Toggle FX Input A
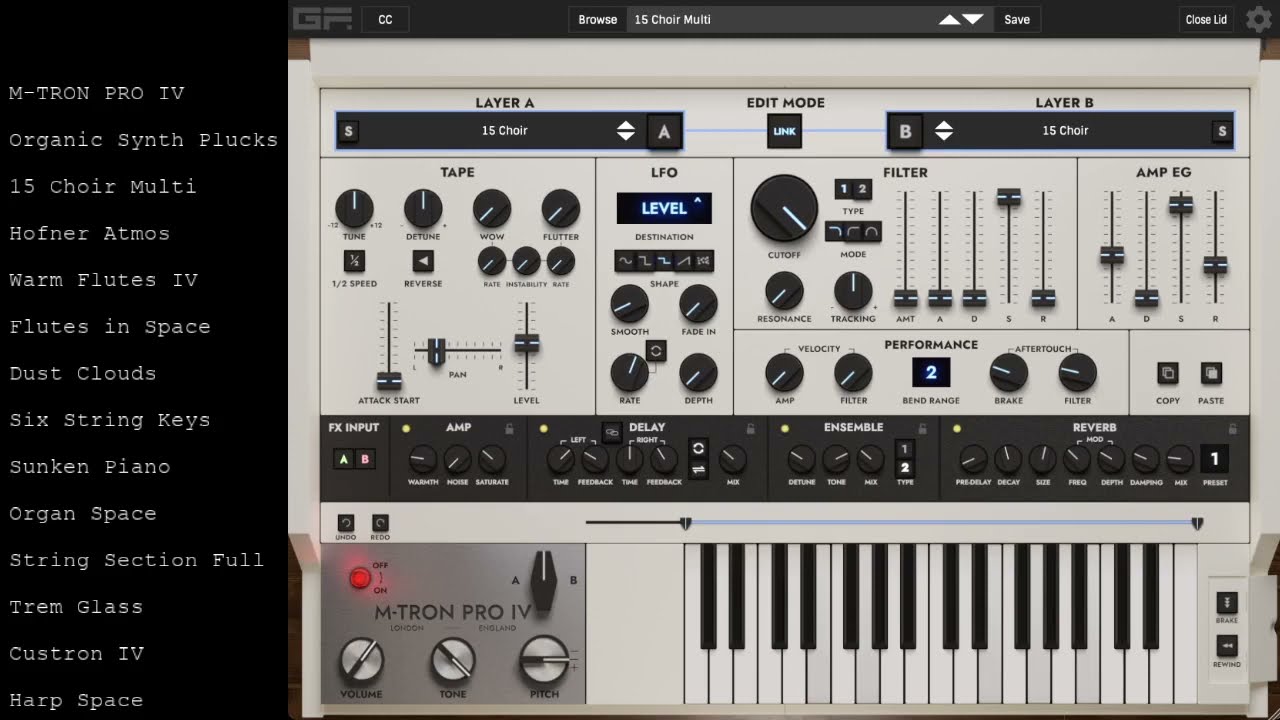The width and height of the screenshot is (1280, 720). click(x=344, y=459)
